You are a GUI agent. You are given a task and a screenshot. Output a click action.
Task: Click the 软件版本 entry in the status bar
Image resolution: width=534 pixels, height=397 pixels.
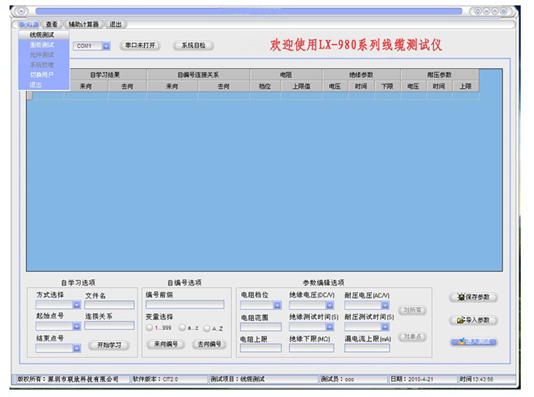click(169, 379)
